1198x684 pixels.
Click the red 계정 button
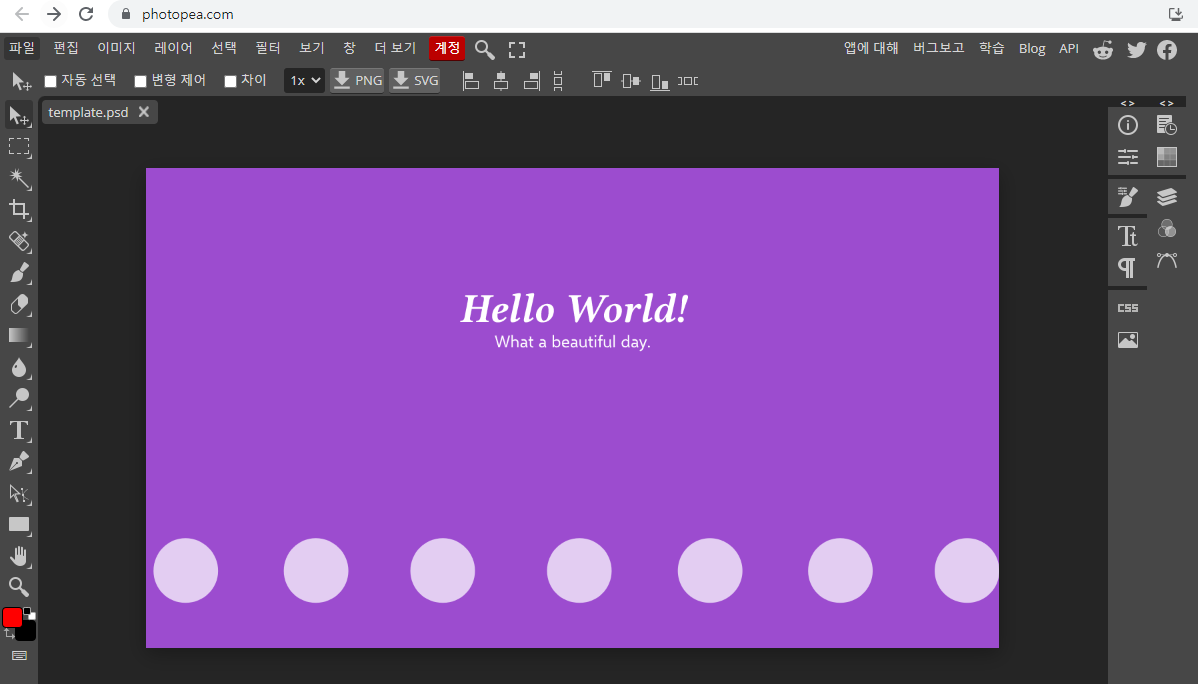[x=447, y=48]
